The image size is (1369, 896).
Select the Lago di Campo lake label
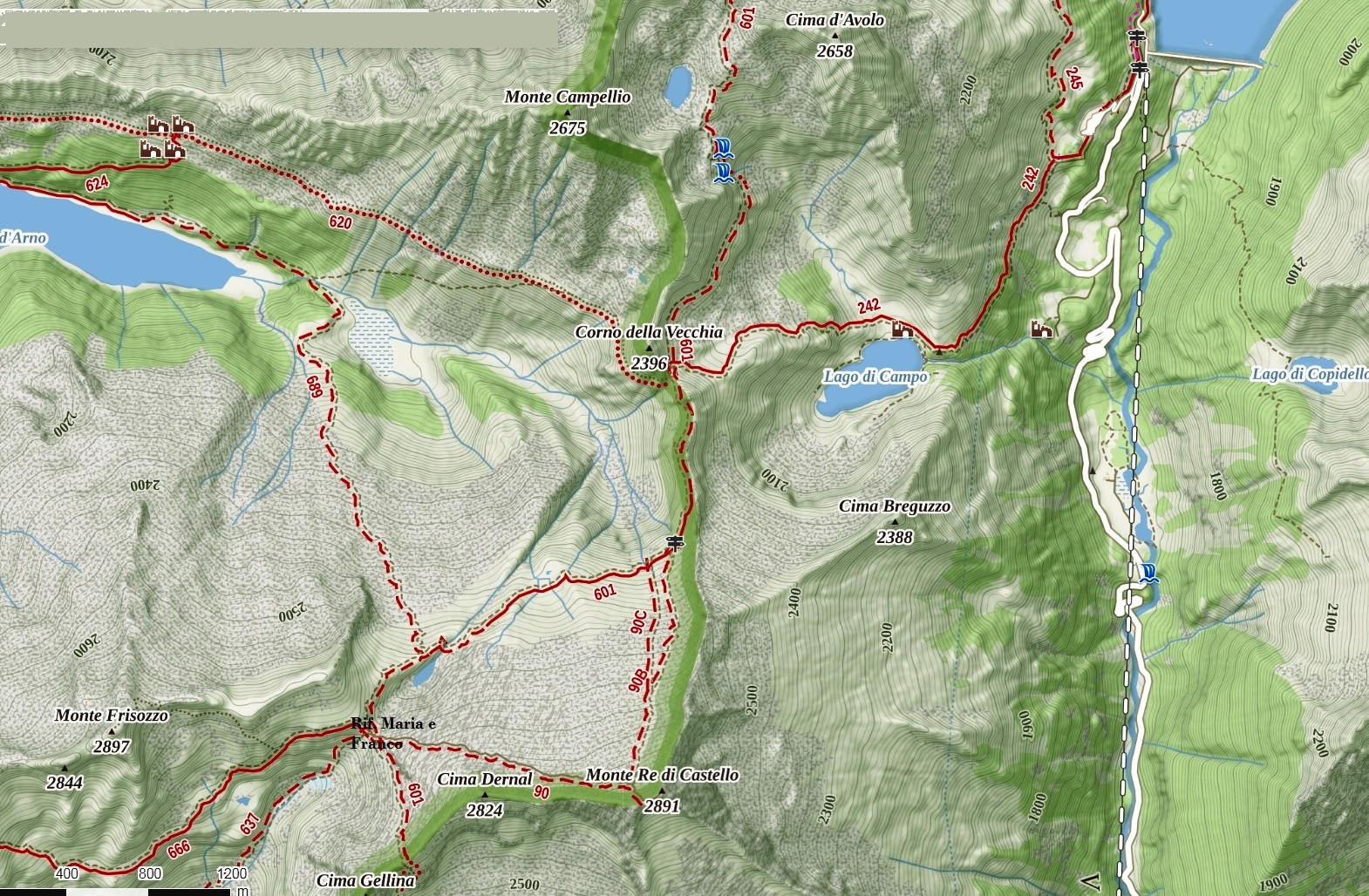875,377
